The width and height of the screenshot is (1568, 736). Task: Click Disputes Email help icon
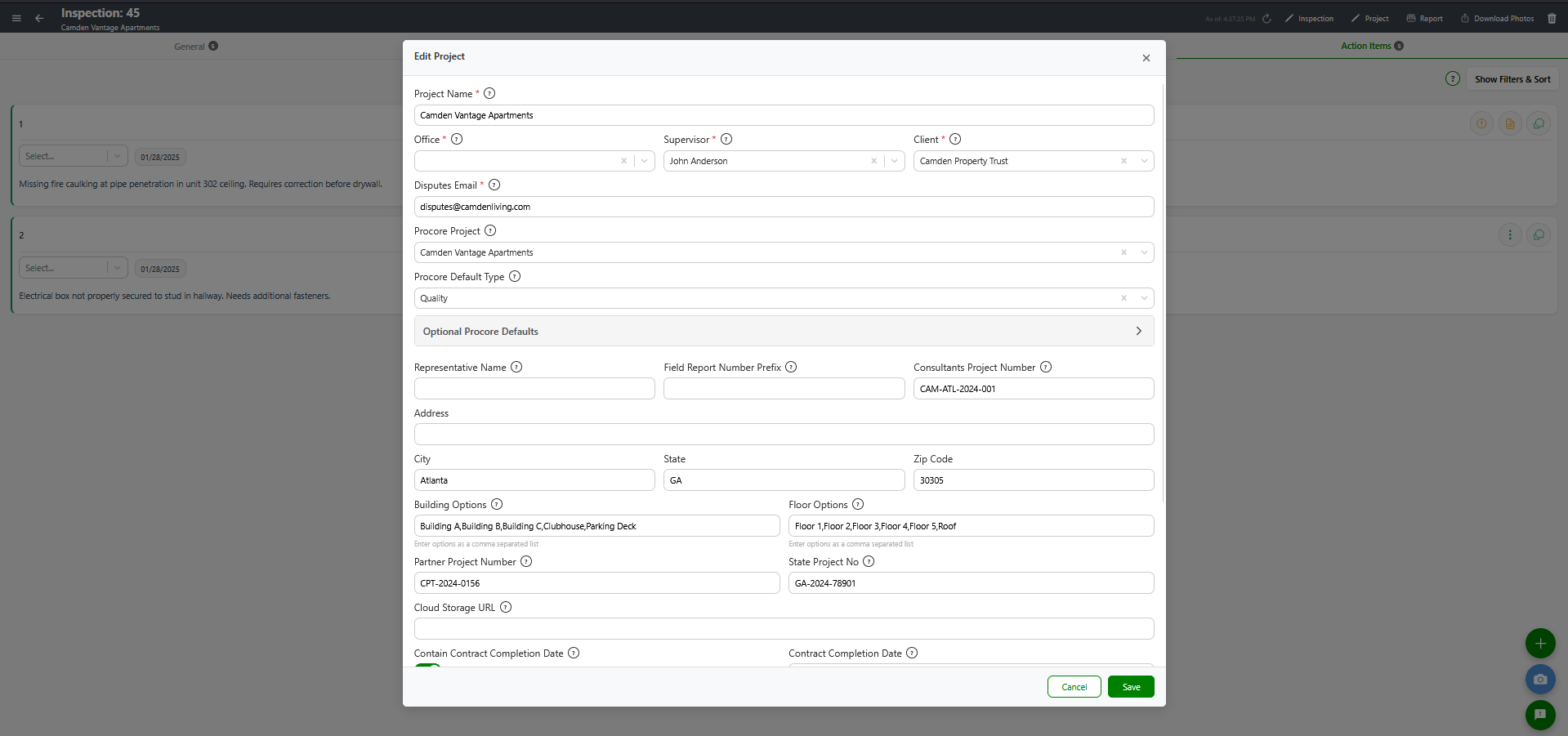click(494, 185)
